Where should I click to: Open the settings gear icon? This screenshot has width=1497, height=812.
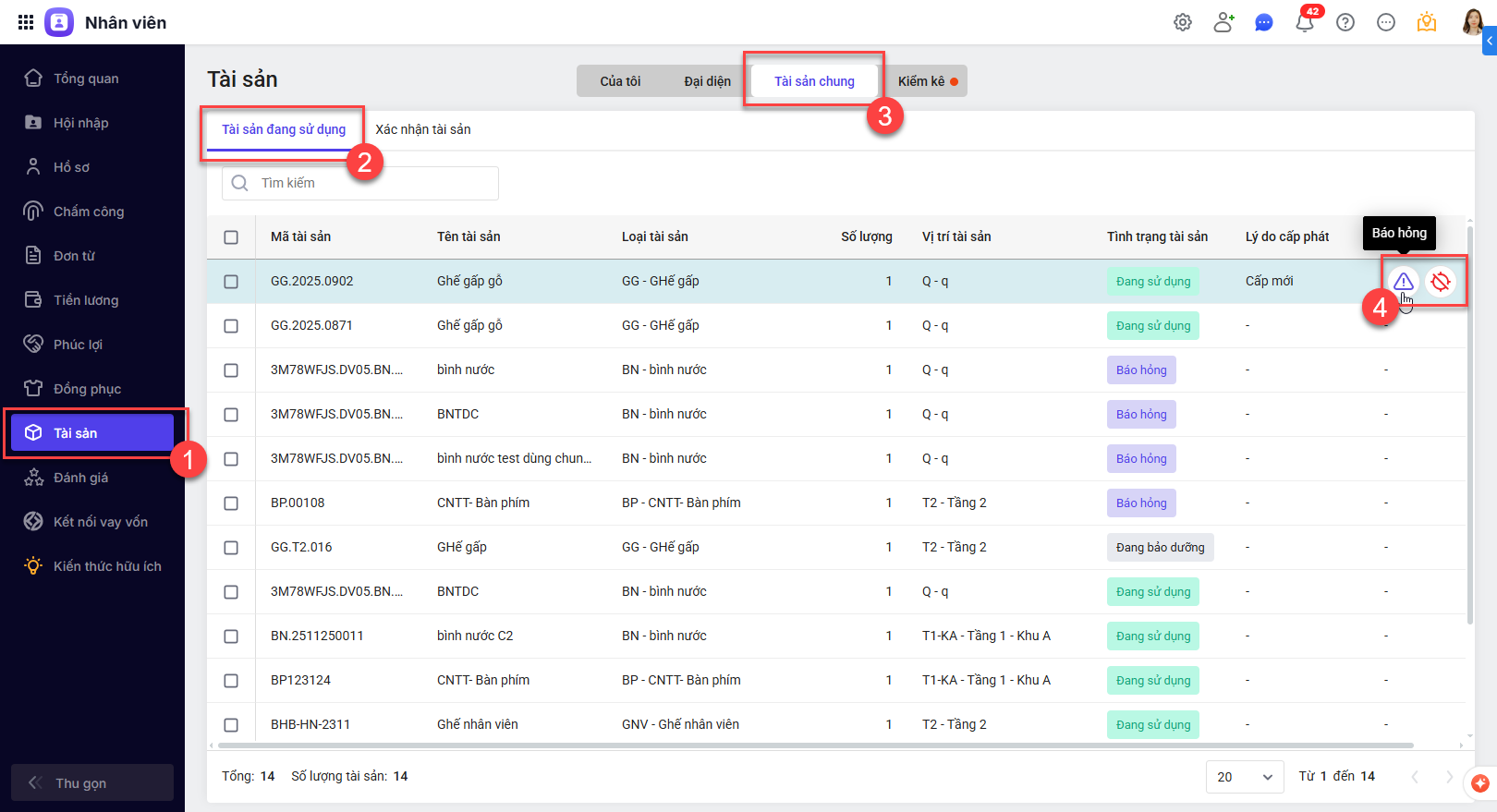tap(1183, 23)
